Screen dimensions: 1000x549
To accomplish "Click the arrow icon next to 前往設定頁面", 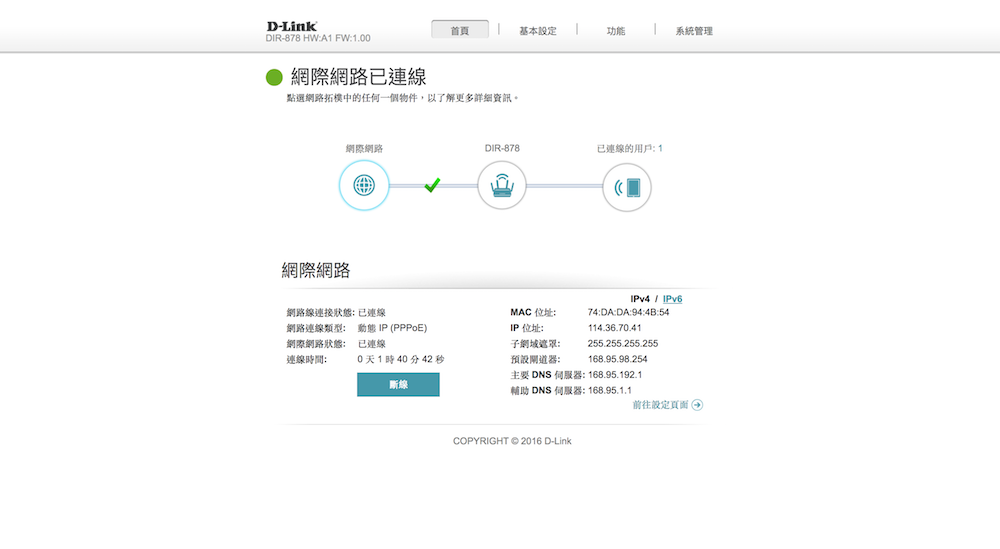I will [x=697, y=405].
